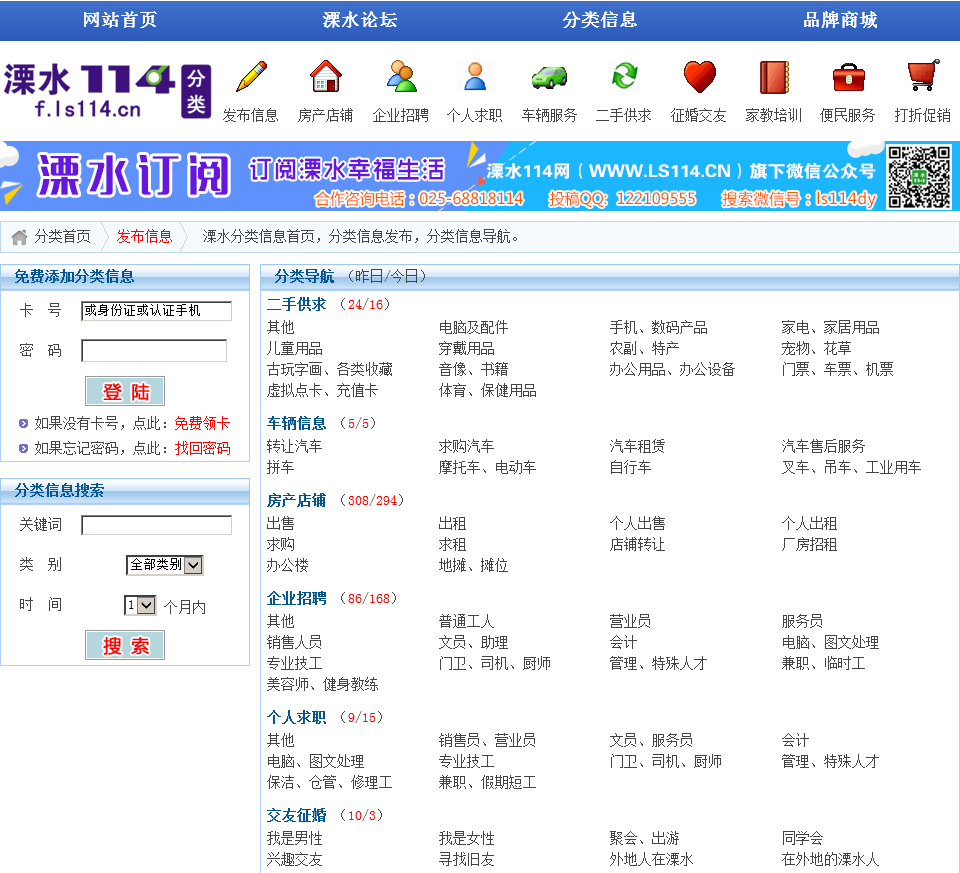This screenshot has width=960, height=873.
Task: Open 品牌商城 in top navigation
Action: coord(840,20)
